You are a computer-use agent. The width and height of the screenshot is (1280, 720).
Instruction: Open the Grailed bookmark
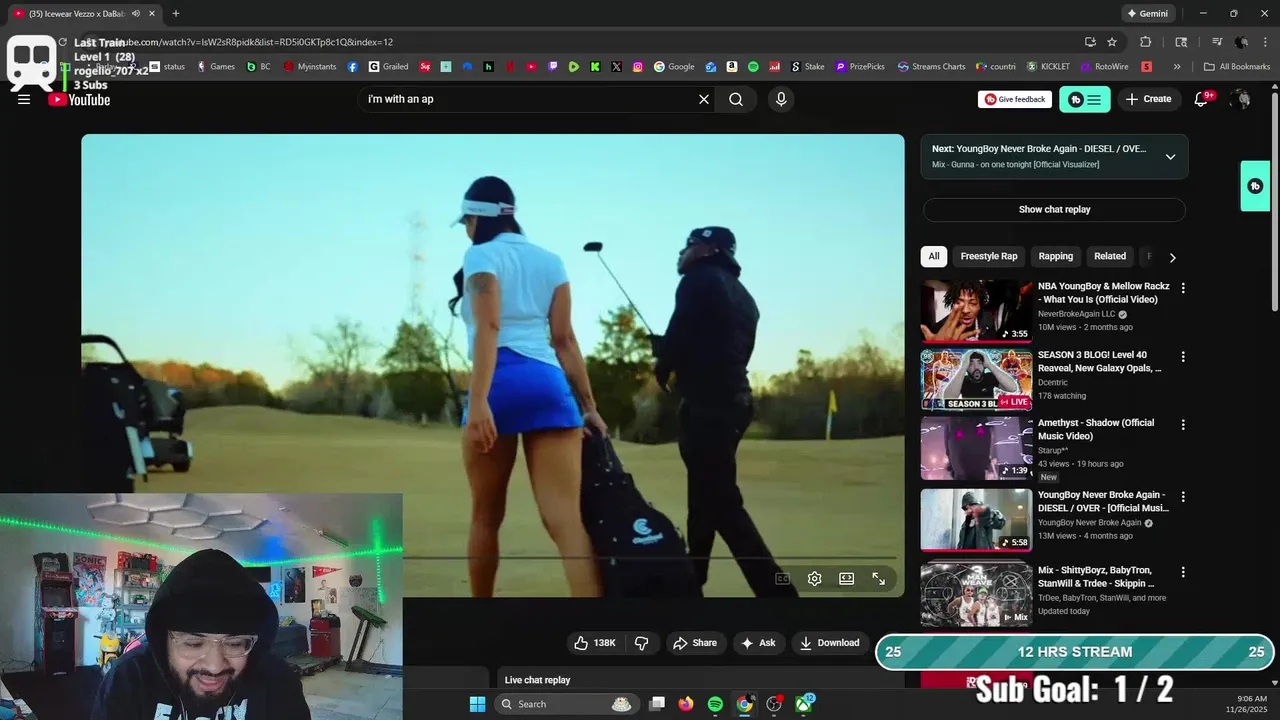388,67
